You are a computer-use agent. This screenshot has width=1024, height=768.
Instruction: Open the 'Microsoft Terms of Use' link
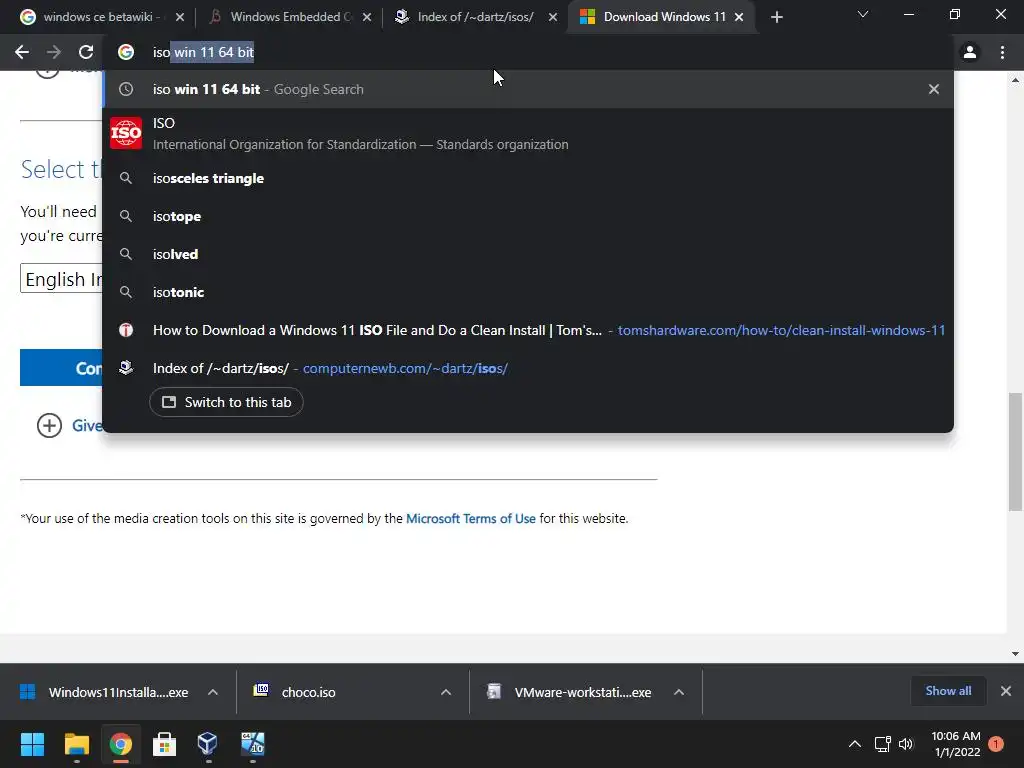point(470,519)
